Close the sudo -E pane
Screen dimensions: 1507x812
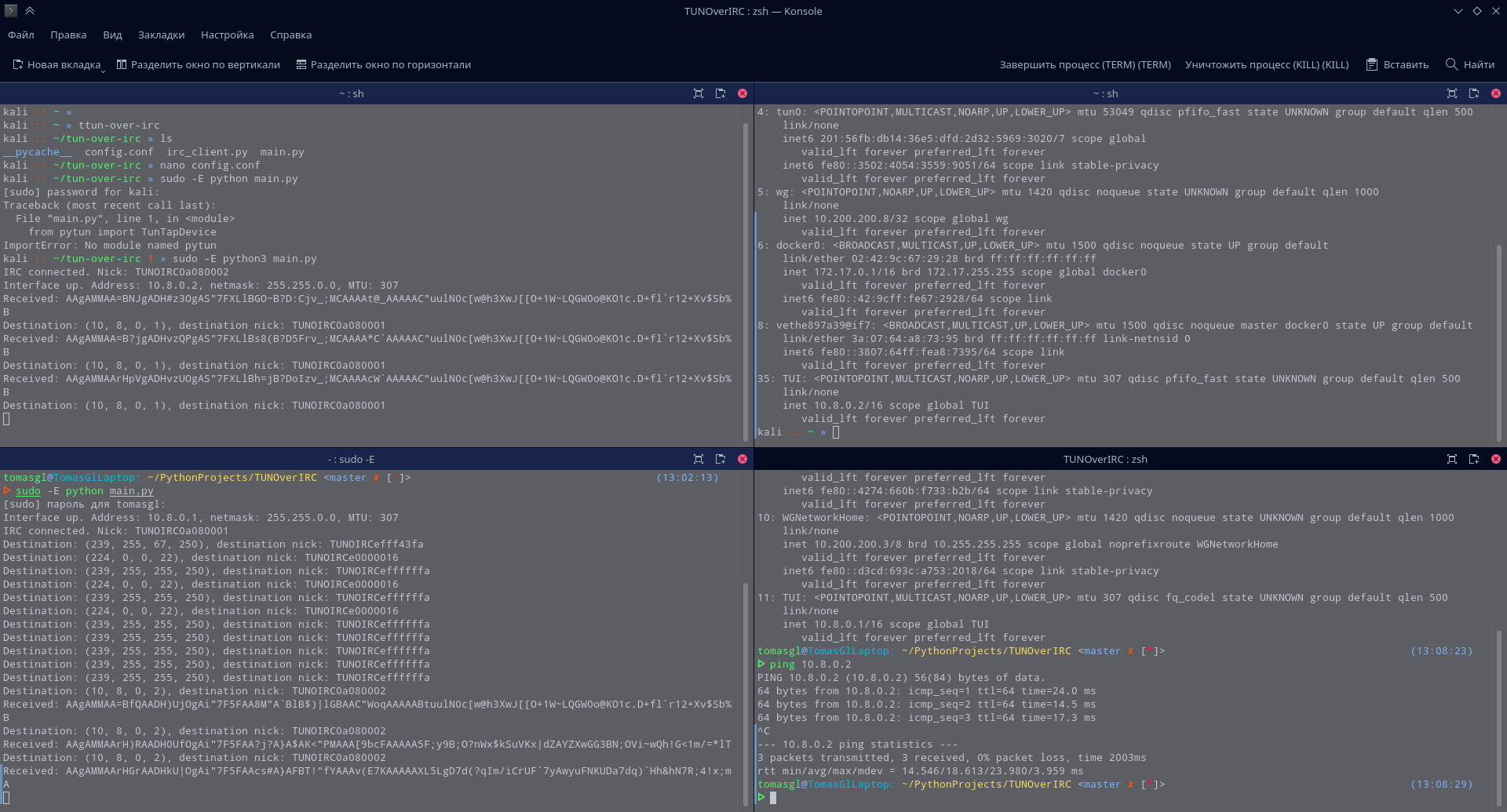click(743, 459)
